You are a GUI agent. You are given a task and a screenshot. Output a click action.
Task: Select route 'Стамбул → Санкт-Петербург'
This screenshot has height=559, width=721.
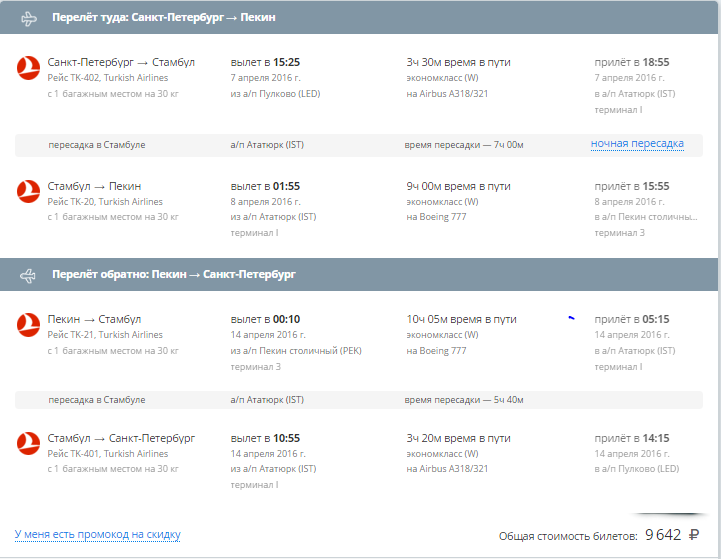[x=121, y=438]
